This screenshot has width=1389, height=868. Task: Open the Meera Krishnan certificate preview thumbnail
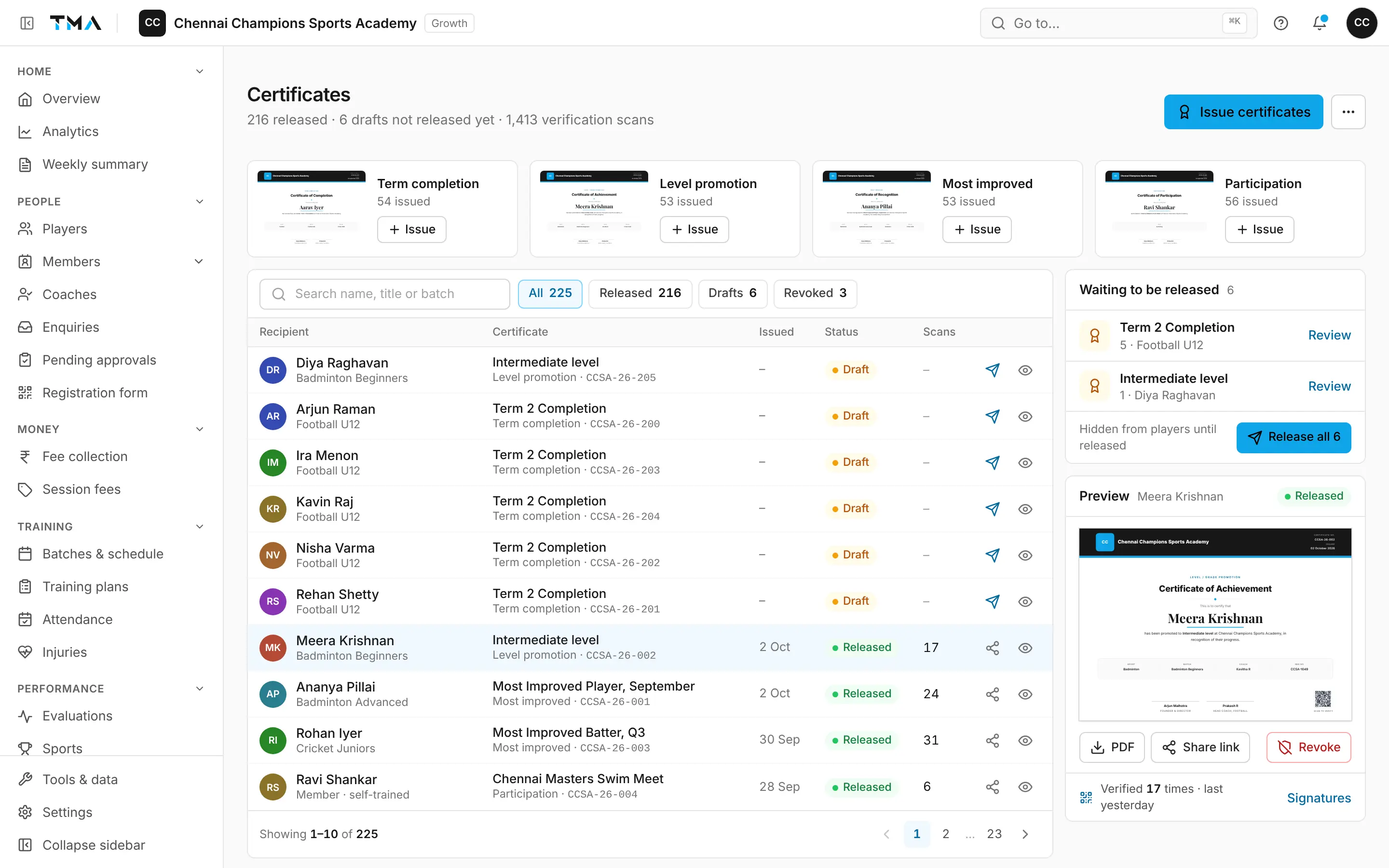click(x=1215, y=624)
